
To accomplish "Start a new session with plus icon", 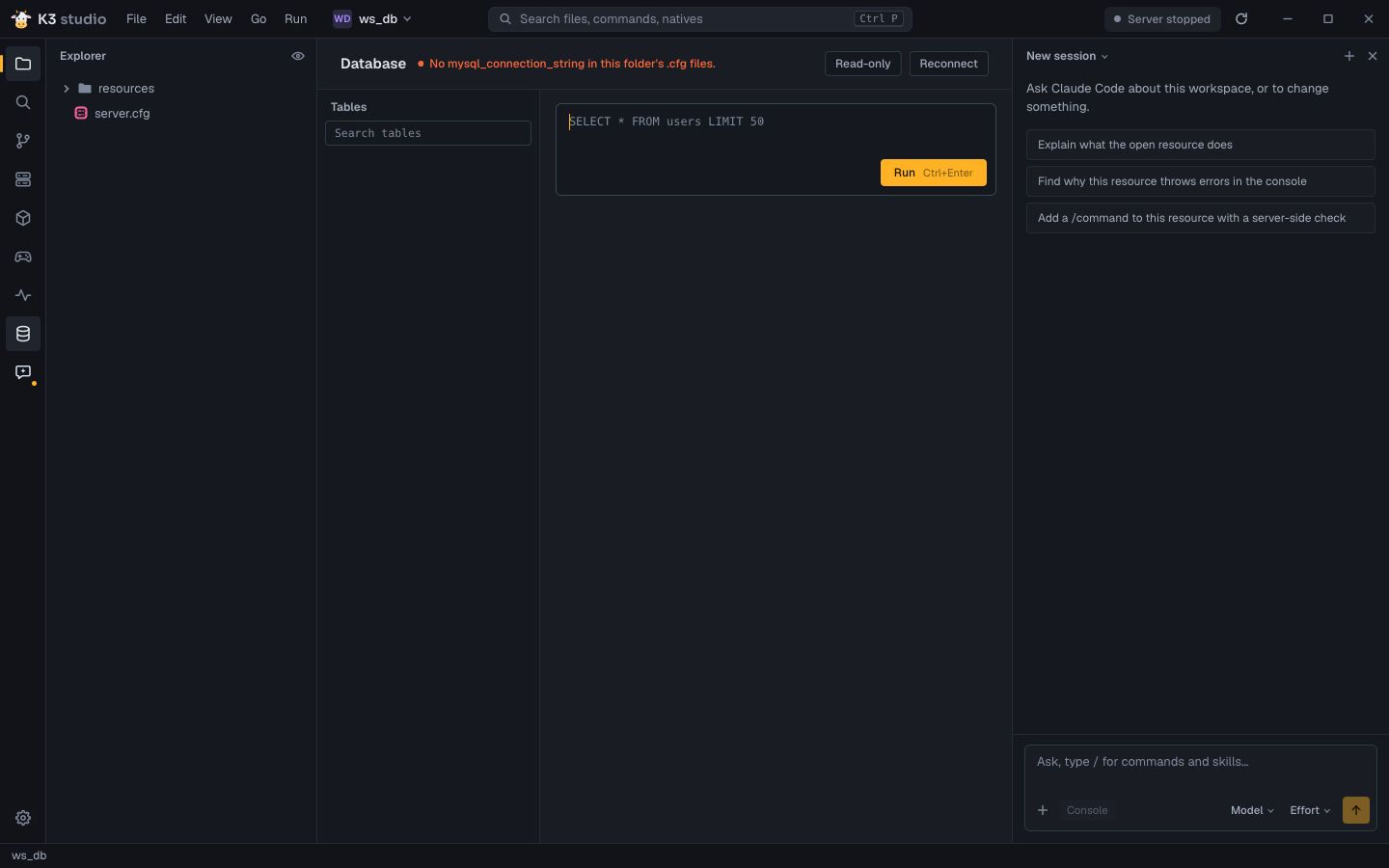I will point(1349,56).
